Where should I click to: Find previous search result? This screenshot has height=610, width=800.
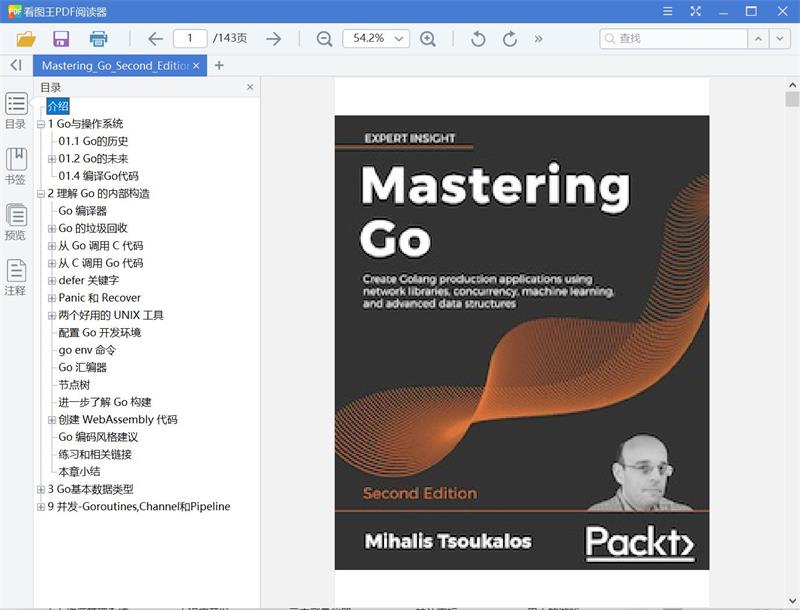pos(758,38)
